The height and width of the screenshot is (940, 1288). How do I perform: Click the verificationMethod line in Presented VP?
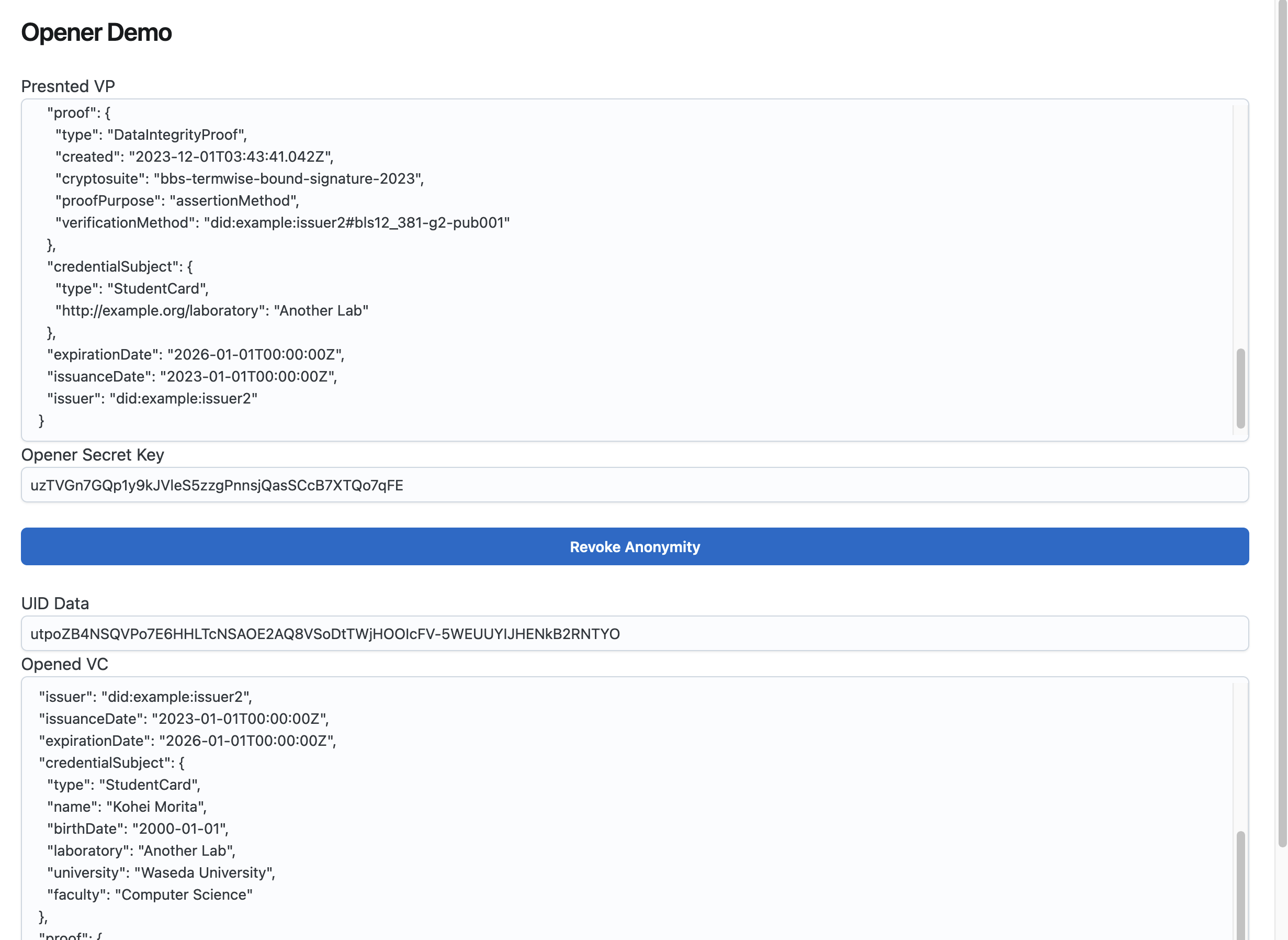[x=282, y=222]
